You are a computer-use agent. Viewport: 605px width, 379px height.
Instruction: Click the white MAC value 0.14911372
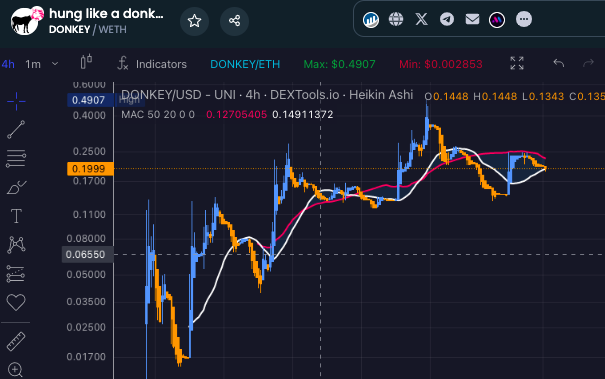(x=302, y=115)
